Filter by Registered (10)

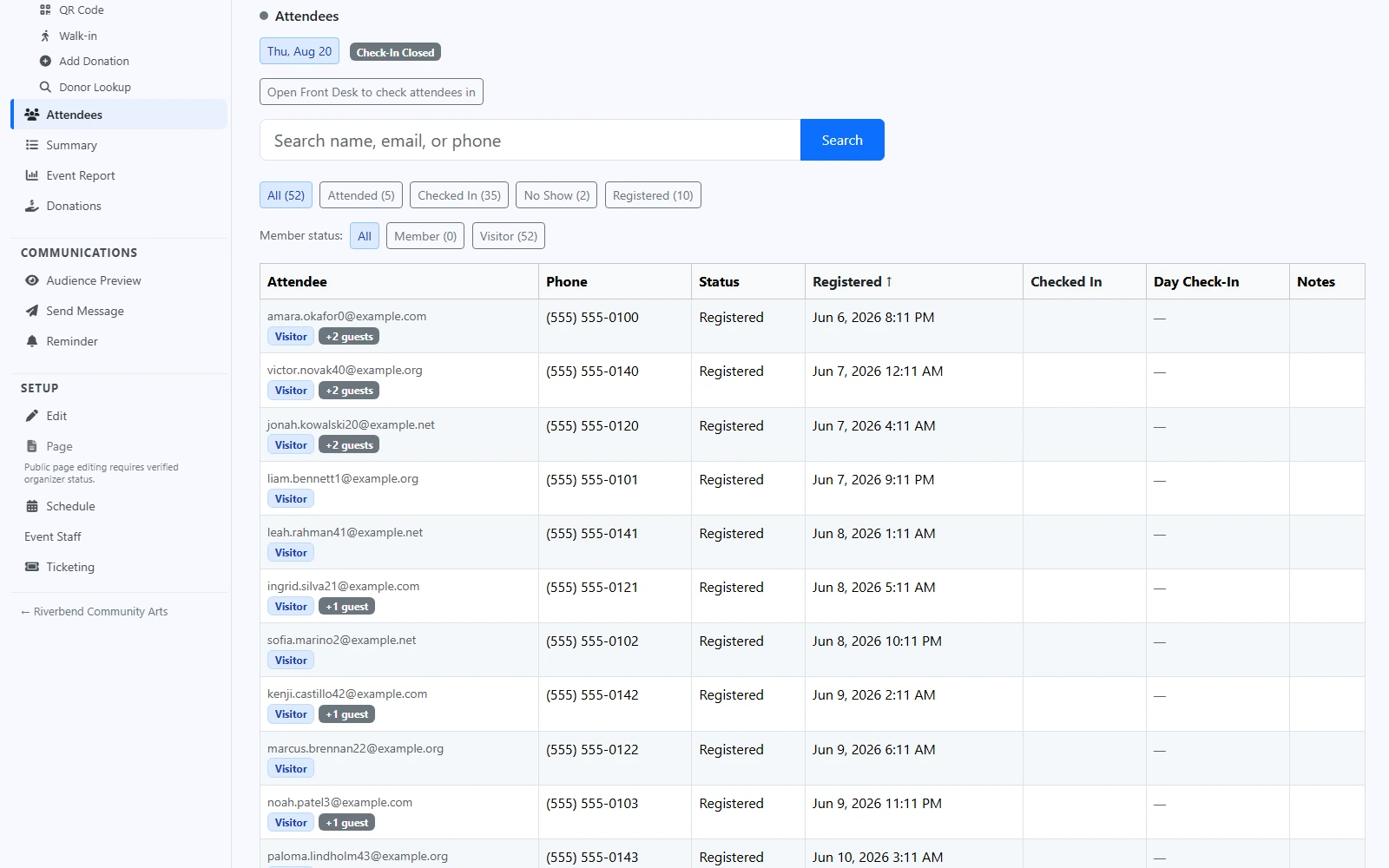653,195
